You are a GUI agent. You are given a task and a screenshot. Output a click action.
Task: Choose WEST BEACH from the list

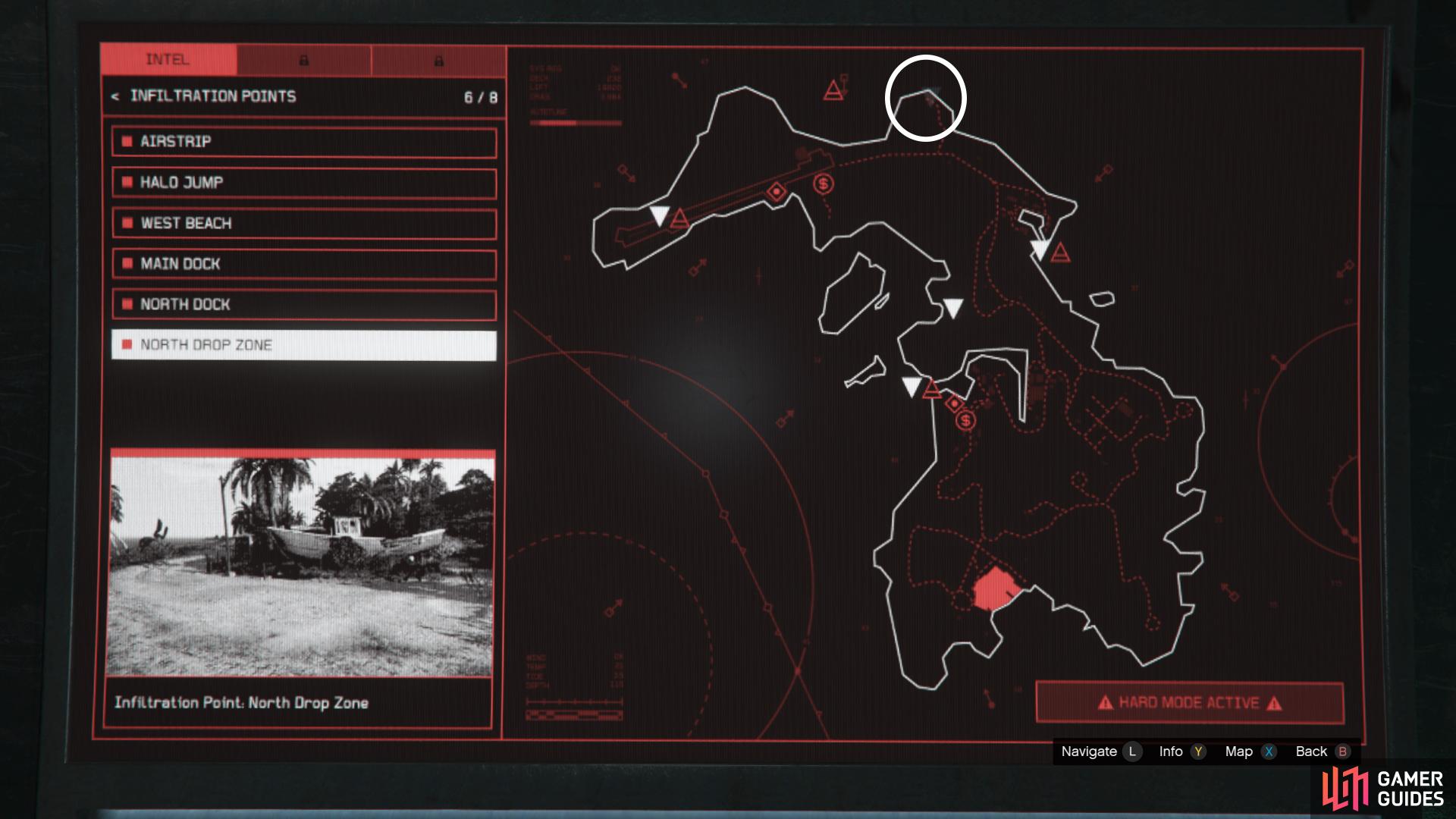(x=304, y=224)
